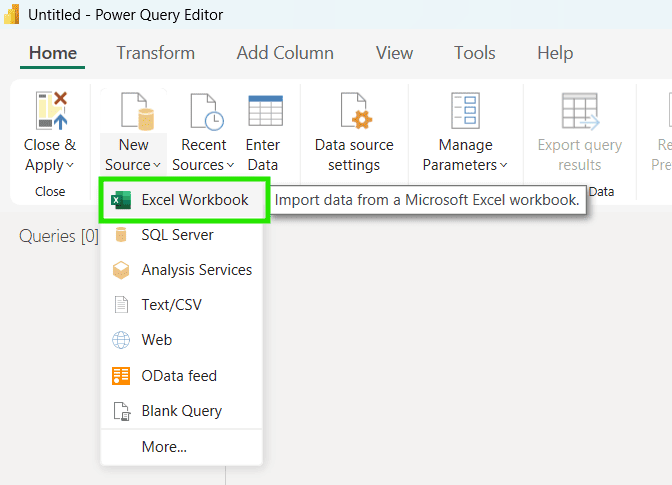Open the View tab
Viewport: 672px width, 485px height.
pyautogui.click(x=394, y=53)
